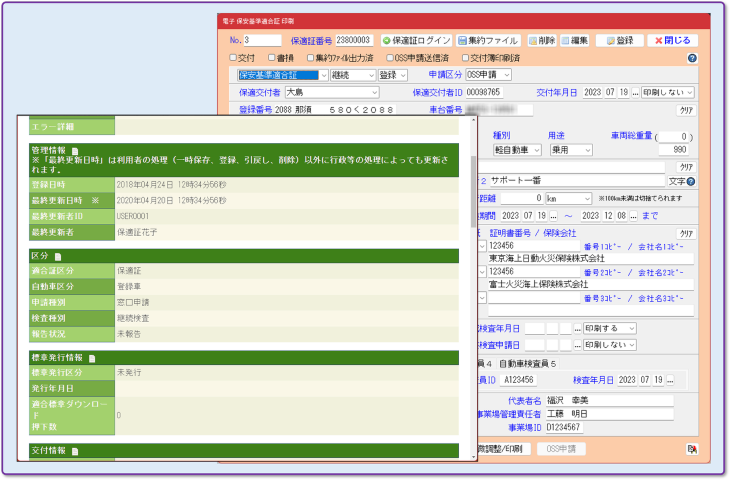Click the No. field containing 3
Image resolution: width=730 pixels, height=480 pixels.
tap(262, 41)
